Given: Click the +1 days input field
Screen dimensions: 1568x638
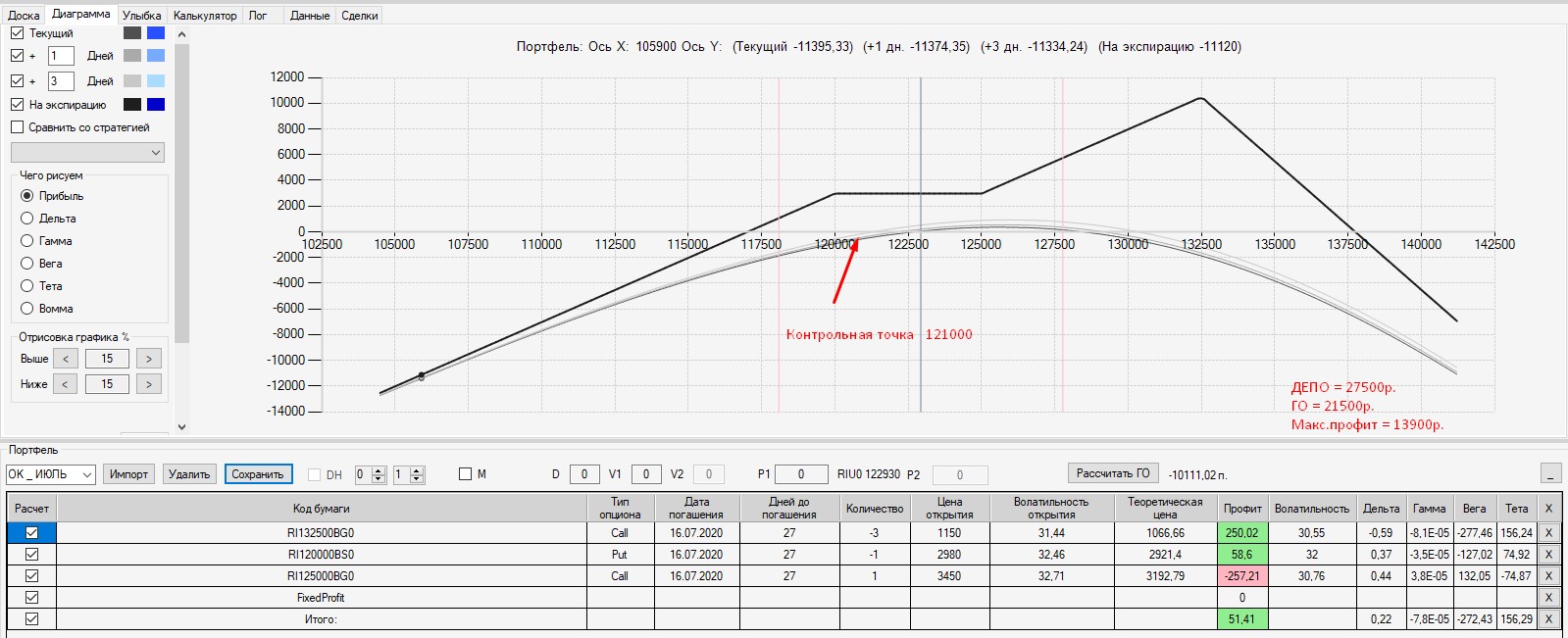Looking at the screenshot, I should [61, 56].
